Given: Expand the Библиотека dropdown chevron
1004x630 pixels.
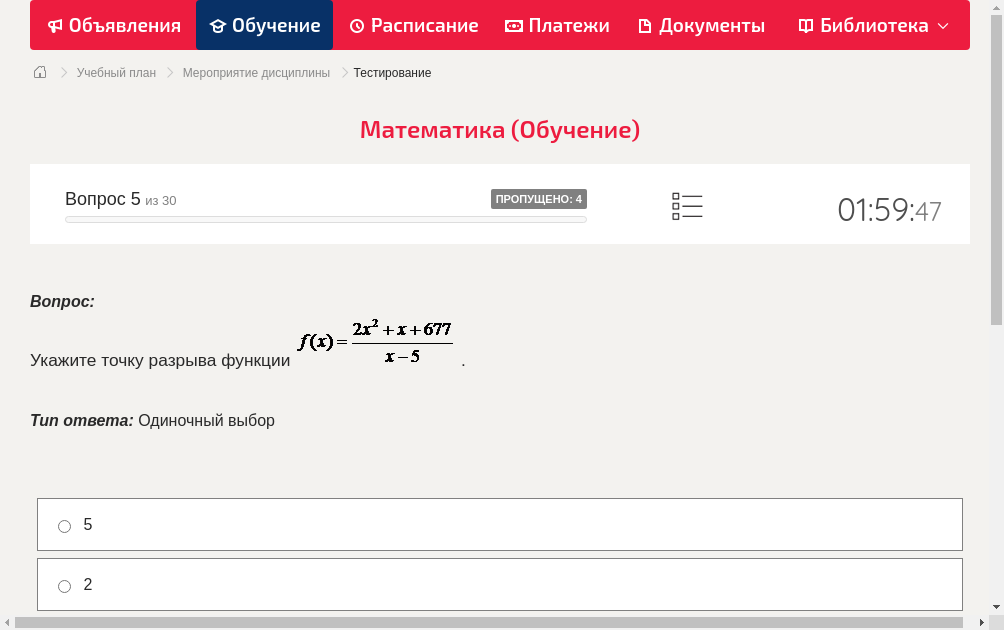Looking at the screenshot, I should [x=942, y=26].
